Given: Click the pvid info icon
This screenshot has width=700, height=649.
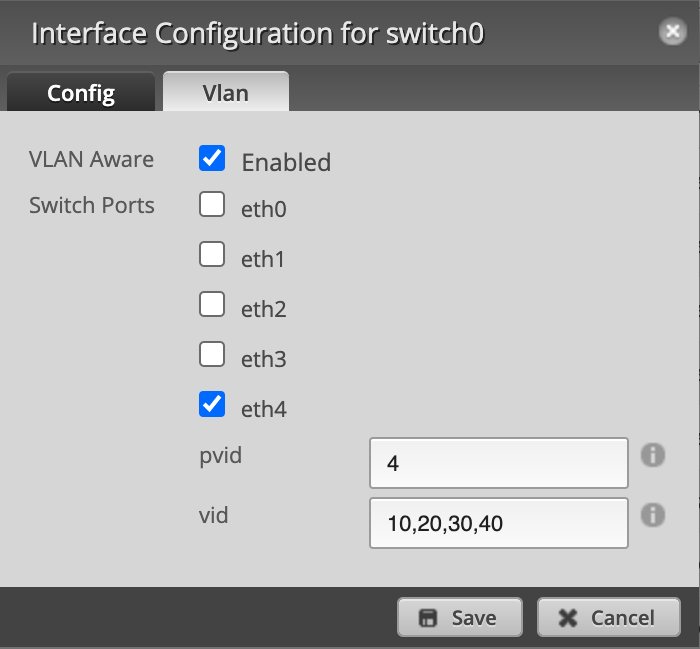Looking at the screenshot, I should [653, 455].
